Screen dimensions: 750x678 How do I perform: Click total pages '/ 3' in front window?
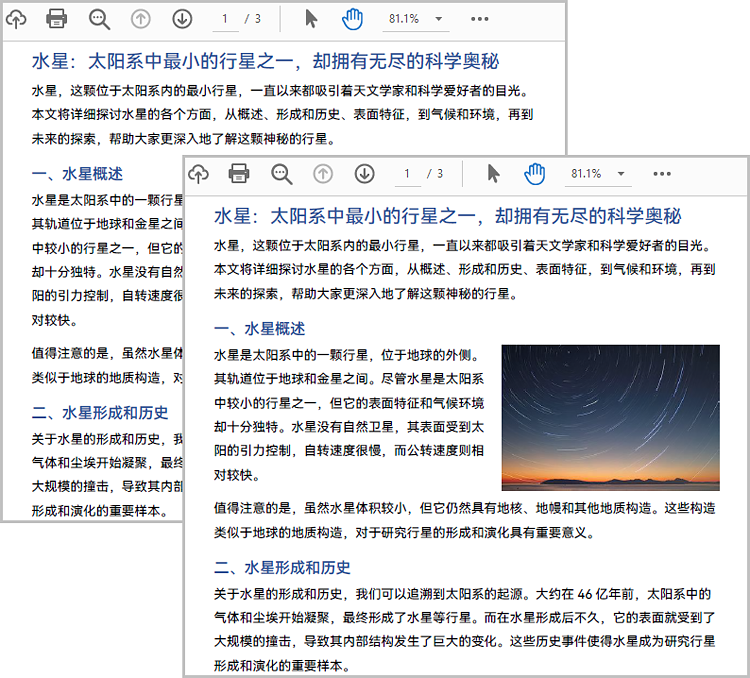(x=435, y=174)
